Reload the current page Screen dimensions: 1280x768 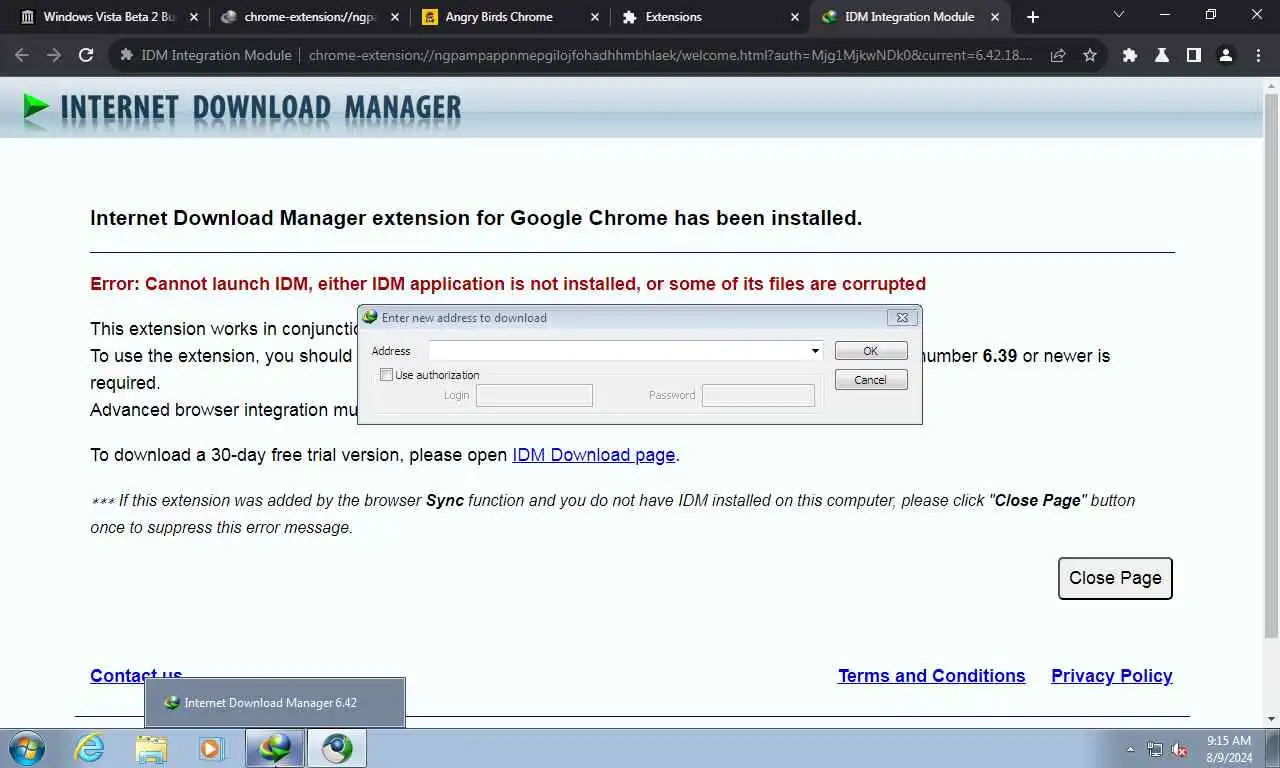pyautogui.click(x=86, y=56)
